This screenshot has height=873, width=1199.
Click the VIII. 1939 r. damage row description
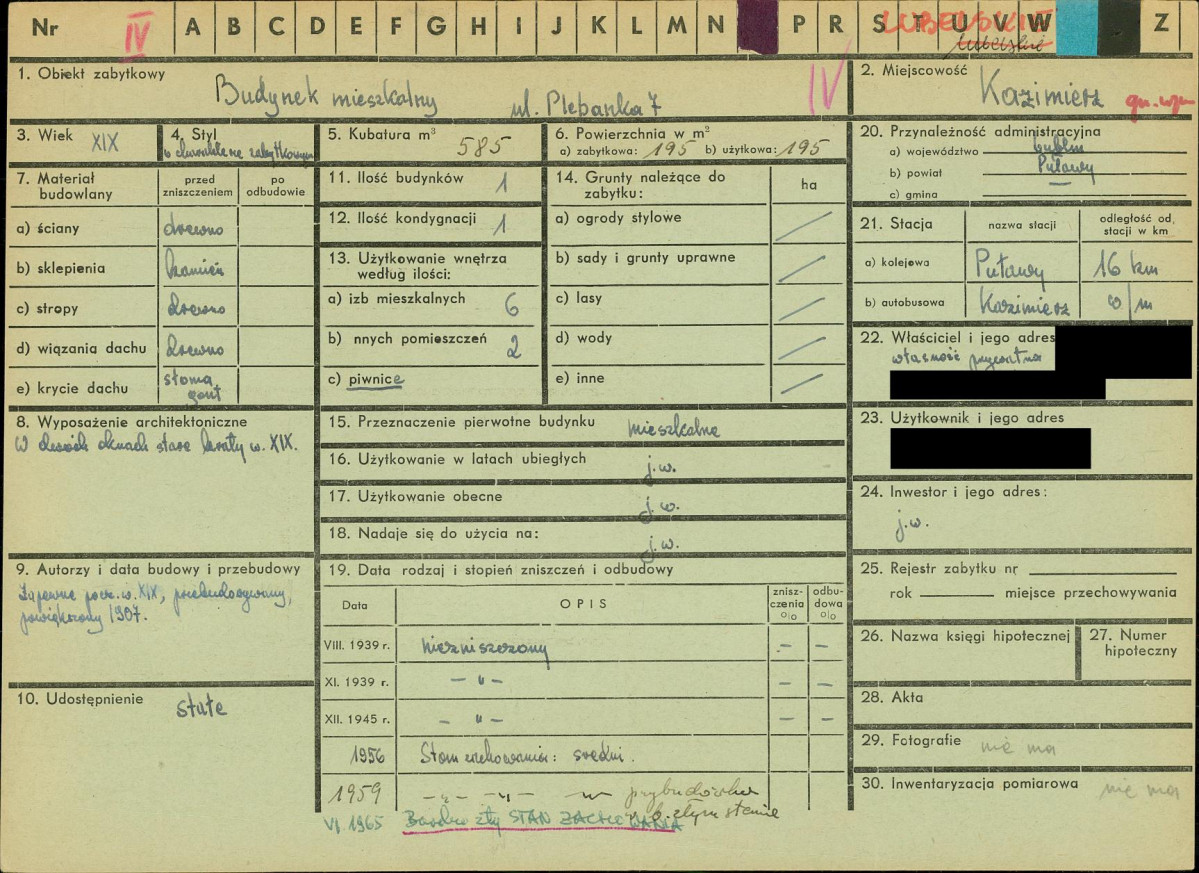click(x=485, y=649)
